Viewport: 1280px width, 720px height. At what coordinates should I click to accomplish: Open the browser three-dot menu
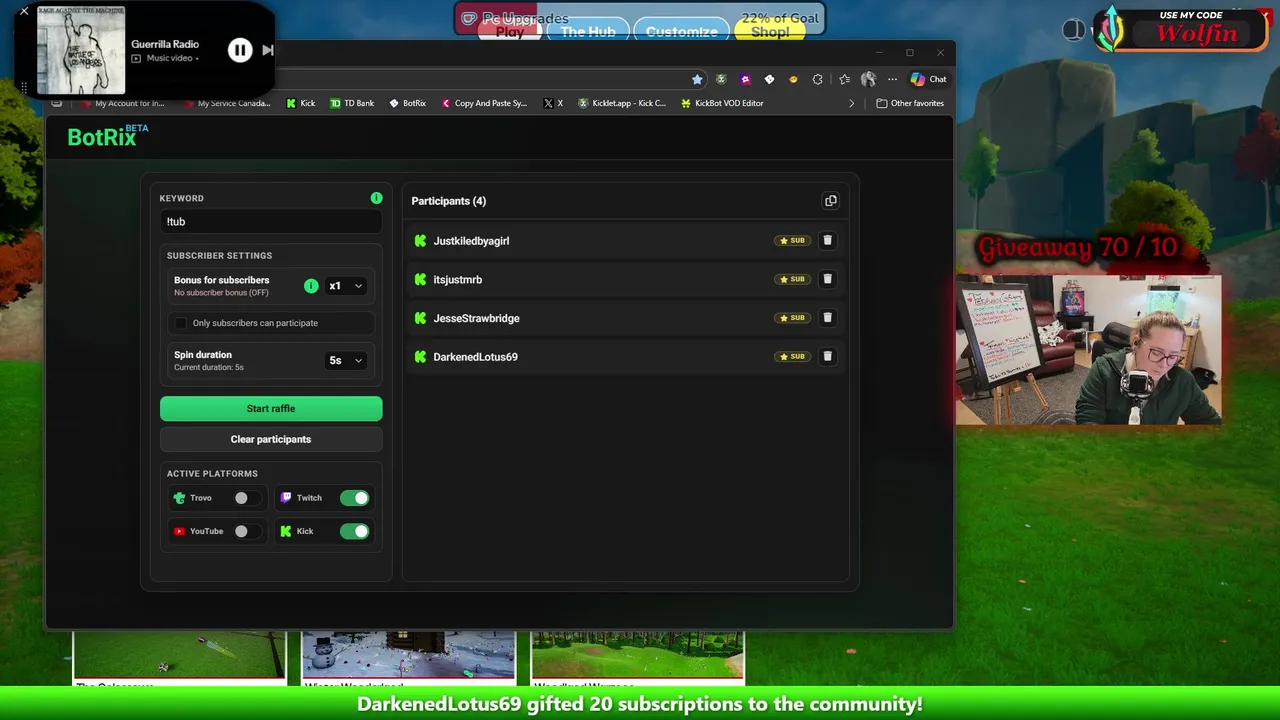tap(892, 79)
